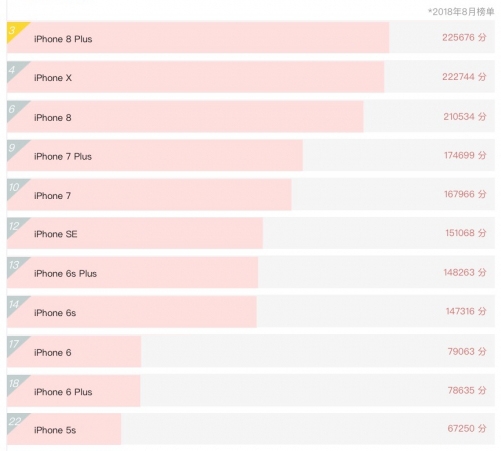Click the rank 22 corner badge

[x=15, y=422]
